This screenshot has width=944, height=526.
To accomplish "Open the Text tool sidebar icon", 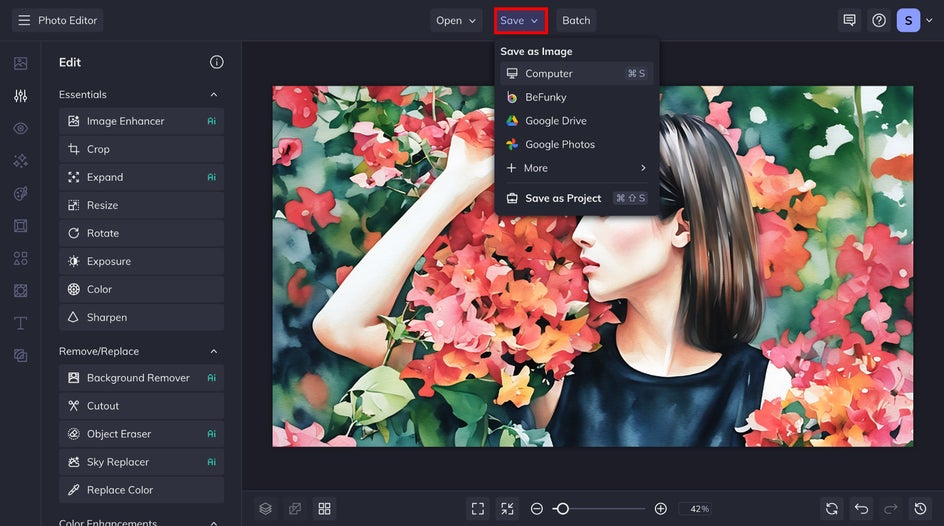I will click(x=20, y=323).
